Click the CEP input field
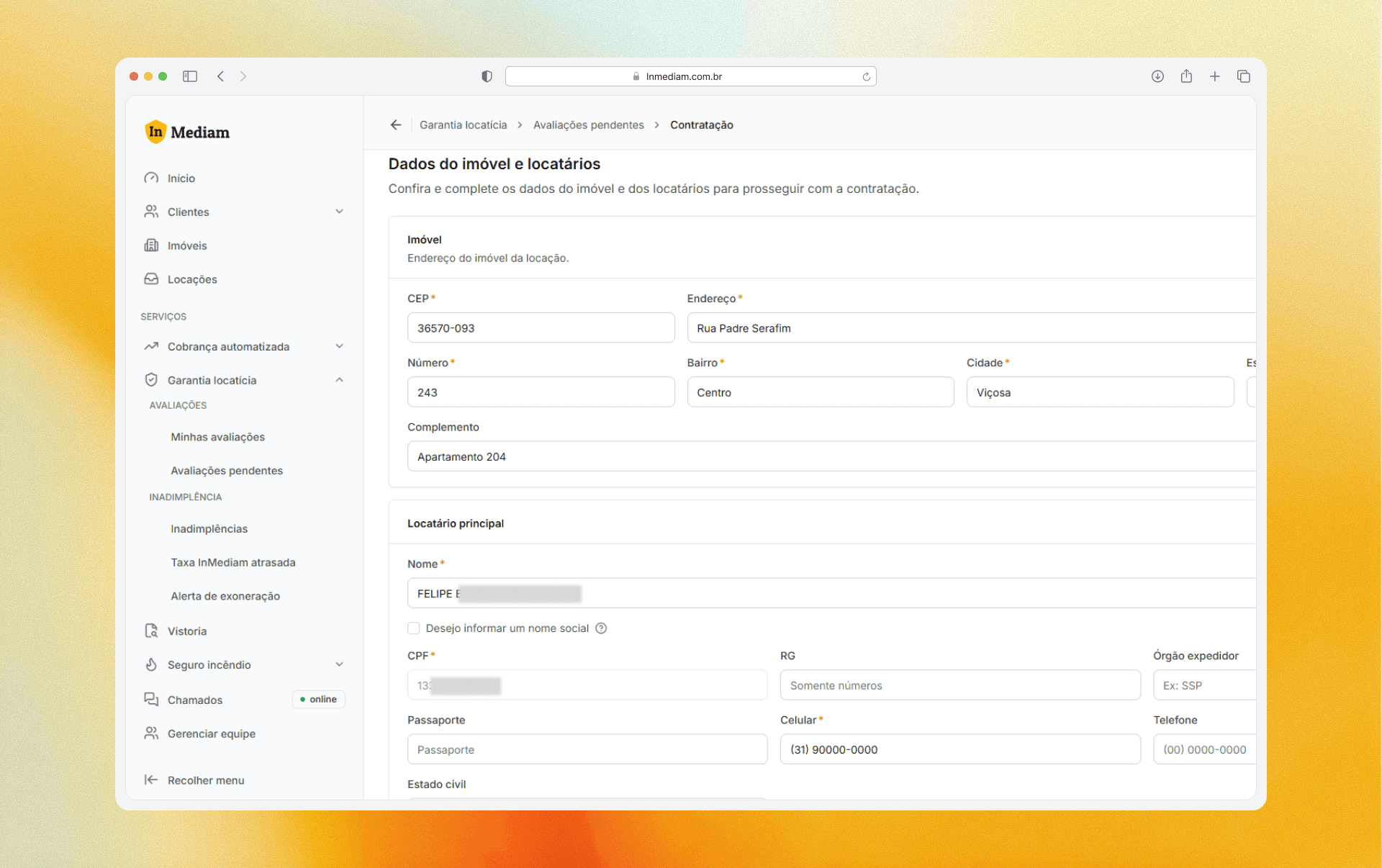 point(541,328)
